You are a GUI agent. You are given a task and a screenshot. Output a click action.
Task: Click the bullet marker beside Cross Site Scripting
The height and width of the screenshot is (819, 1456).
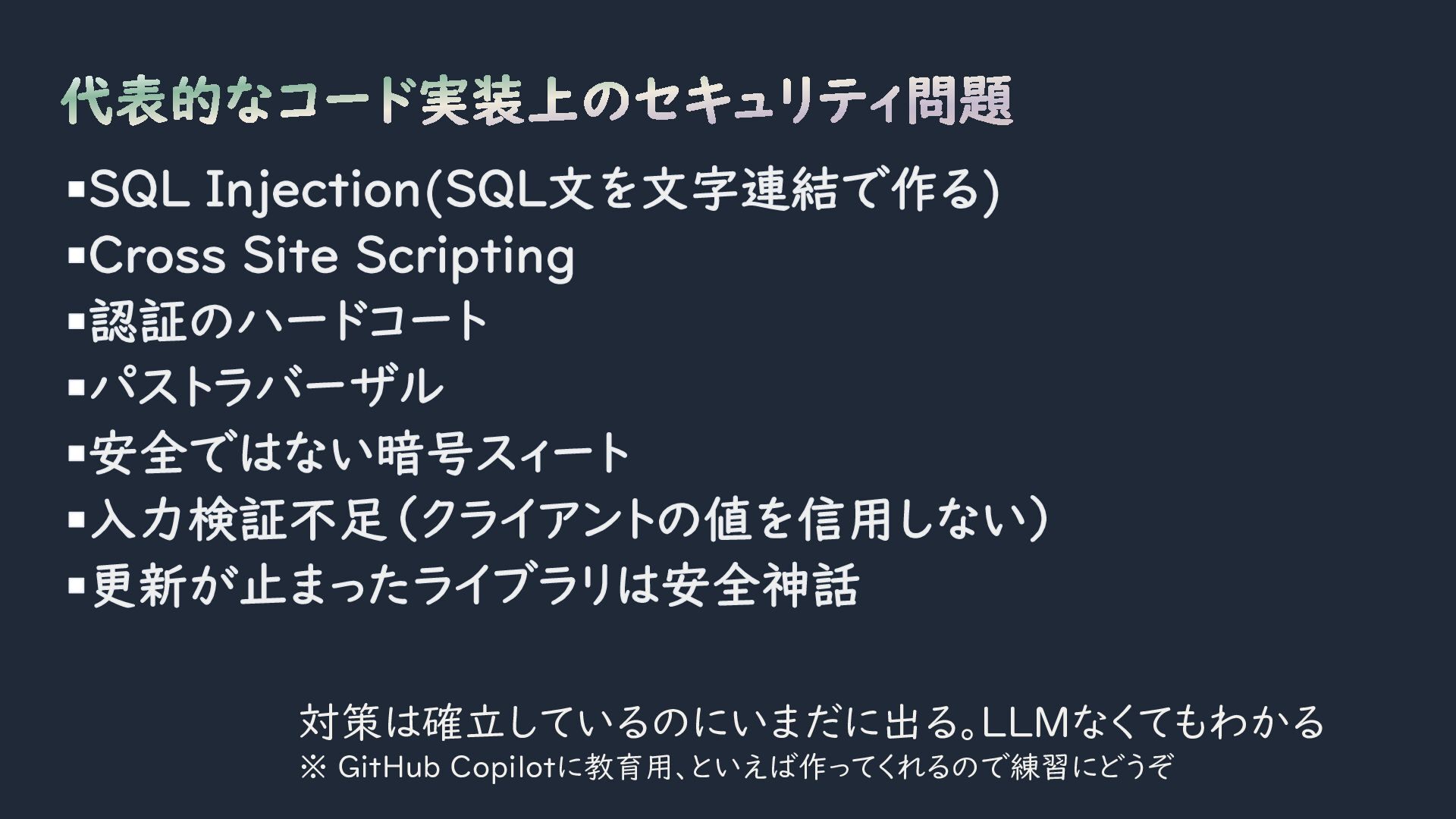click(x=75, y=255)
